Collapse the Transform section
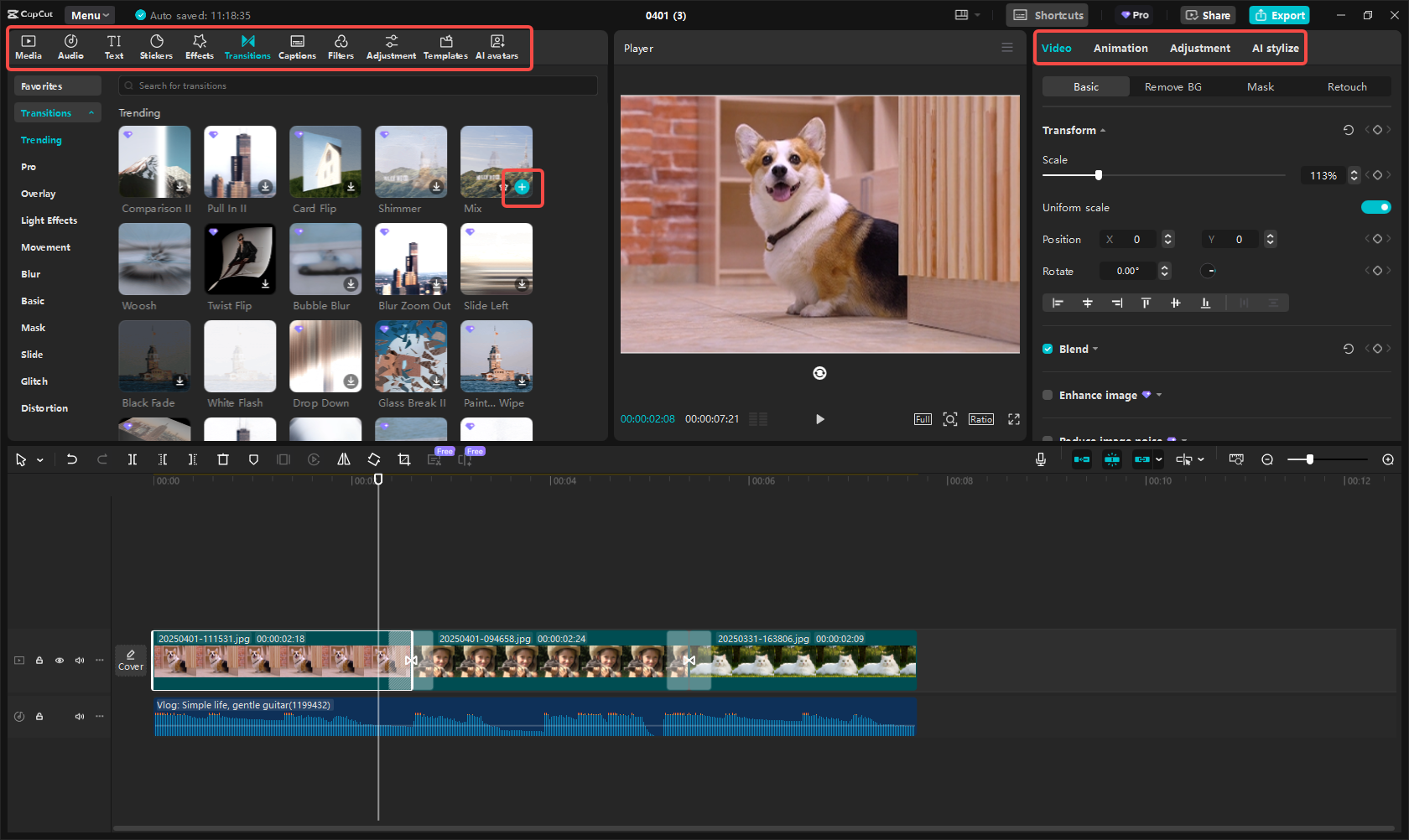Image resolution: width=1409 pixels, height=840 pixels. [x=1103, y=130]
